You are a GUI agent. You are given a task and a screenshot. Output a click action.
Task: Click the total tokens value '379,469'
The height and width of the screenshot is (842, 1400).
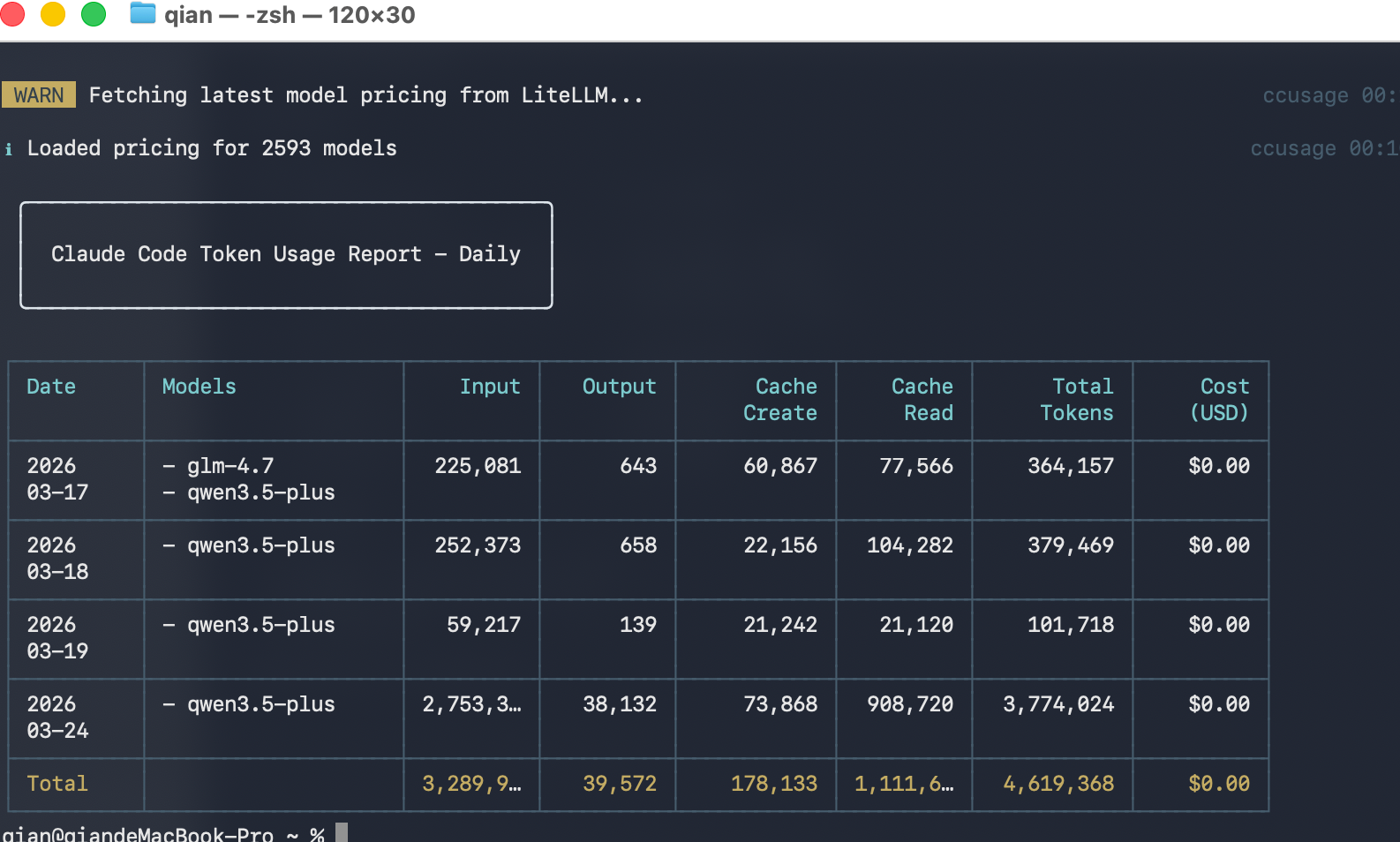(x=1071, y=545)
